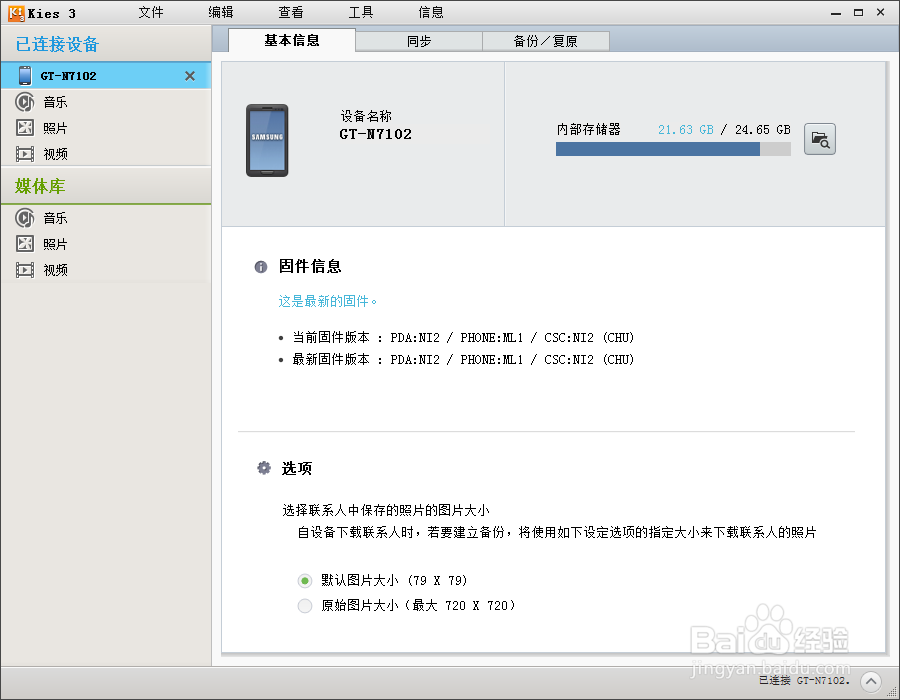Switch to the 同步 tab
This screenshot has width=900, height=700.
click(x=419, y=41)
